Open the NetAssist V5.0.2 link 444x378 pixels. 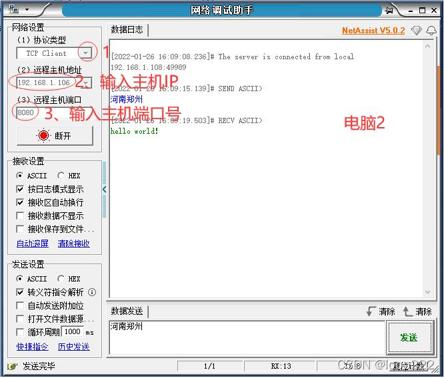pos(373,30)
